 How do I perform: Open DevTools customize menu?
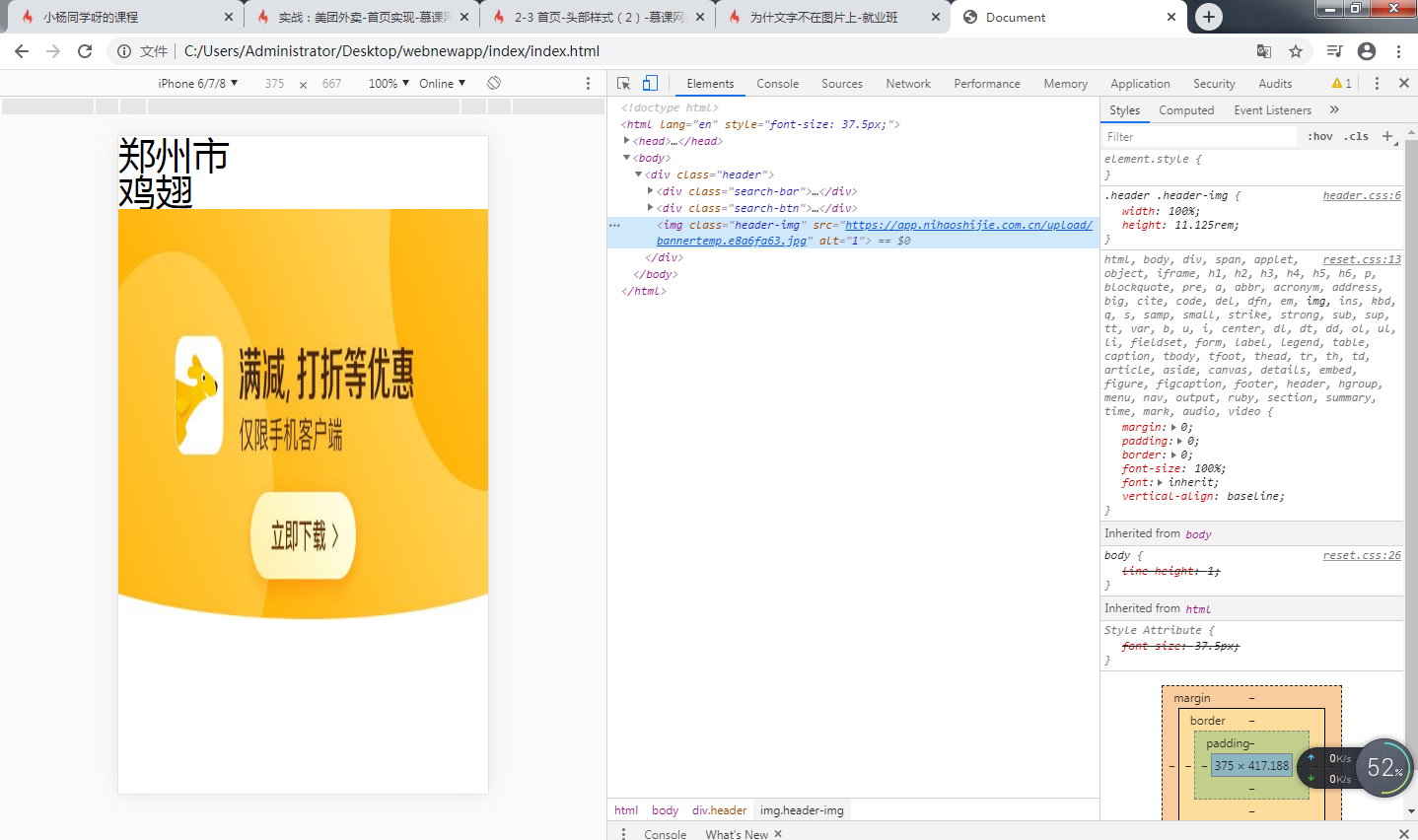coord(1378,84)
